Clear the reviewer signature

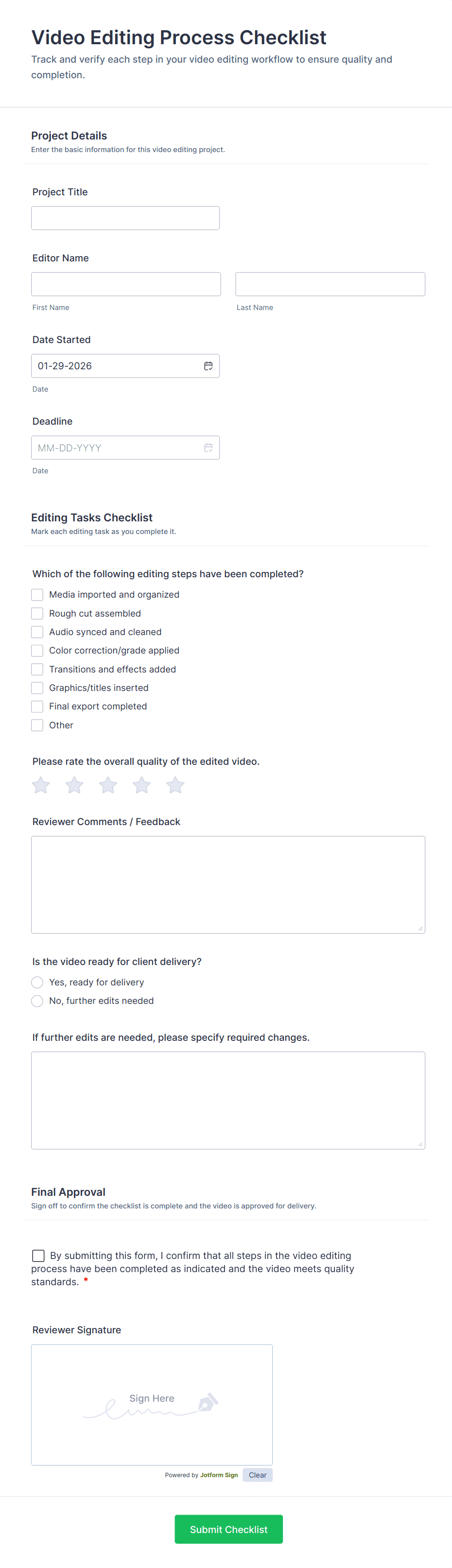click(x=257, y=1475)
